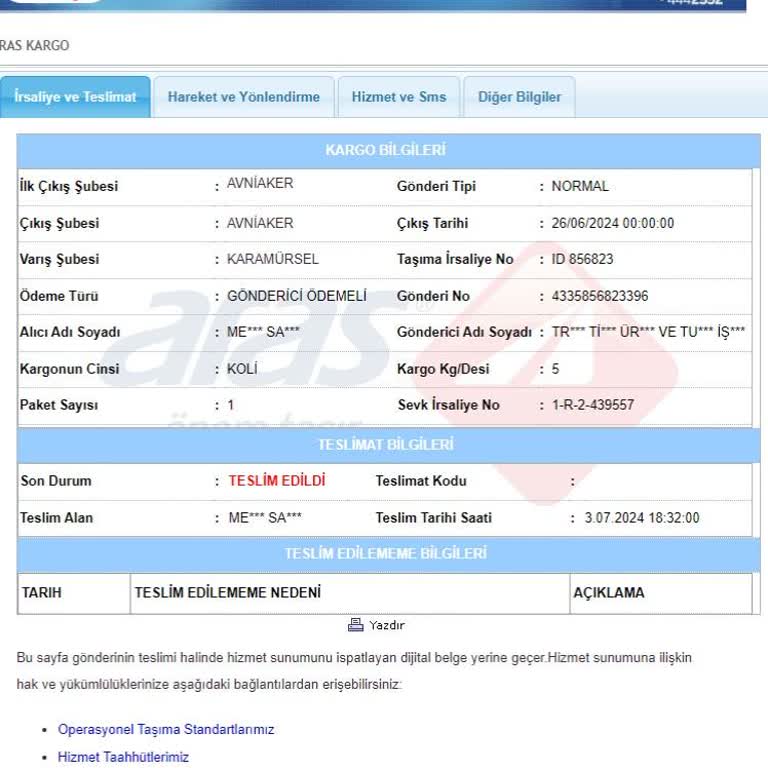
Task: Open the Hizmet ve Sms tab
Action: tap(399, 97)
